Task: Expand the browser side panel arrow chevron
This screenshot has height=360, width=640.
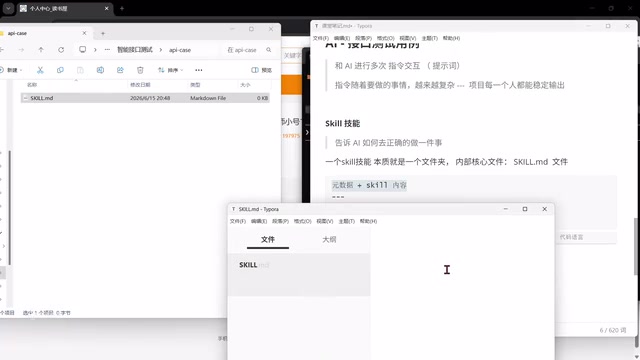Action: pyautogui.click(x=307, y=132)
